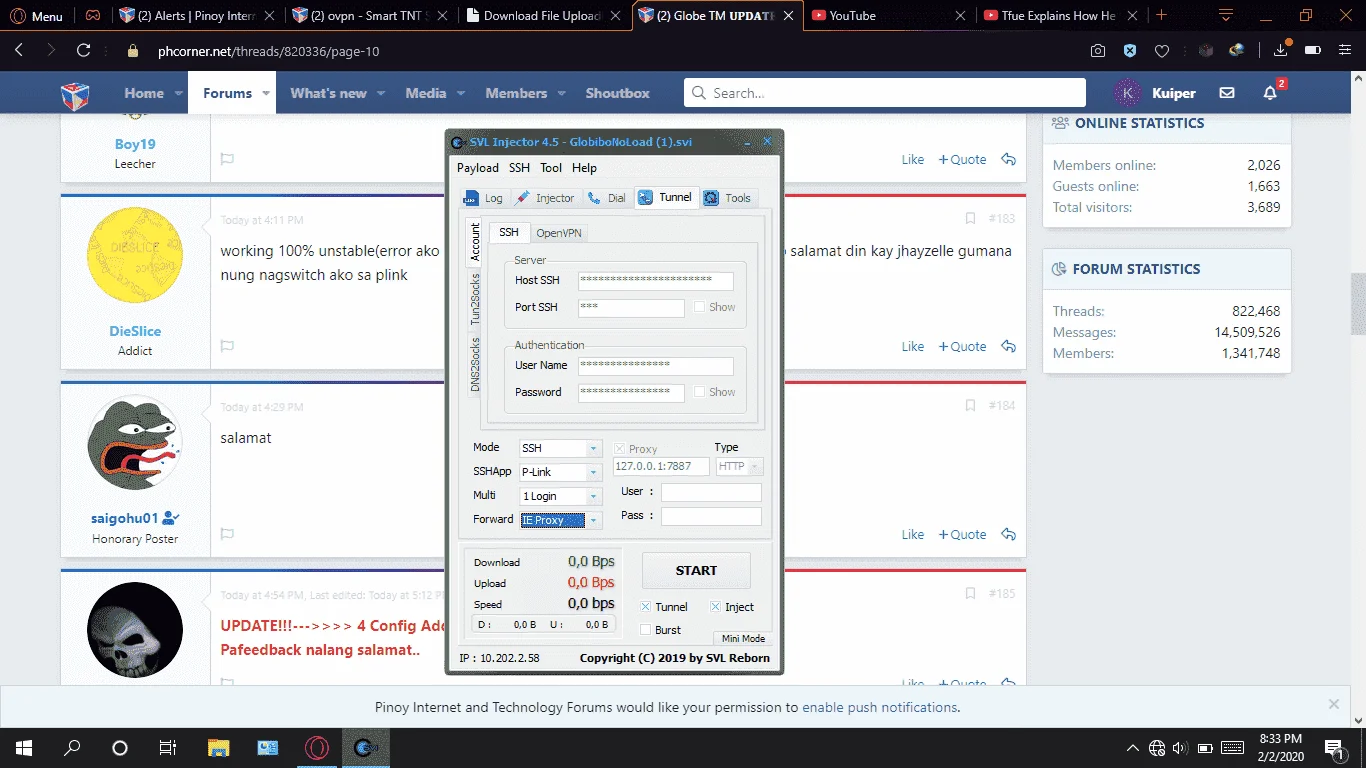
Task: Click into the User Name field
Action: click(655, 366)
